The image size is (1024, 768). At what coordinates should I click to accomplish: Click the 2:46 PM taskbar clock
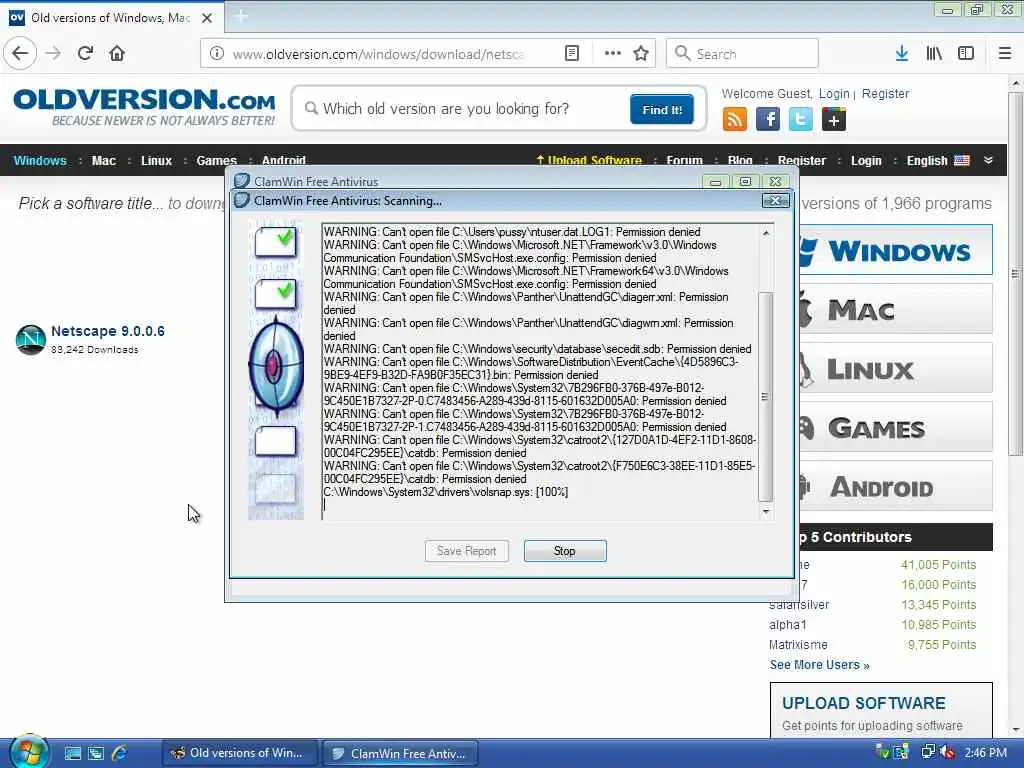click(x=985, y=753)
